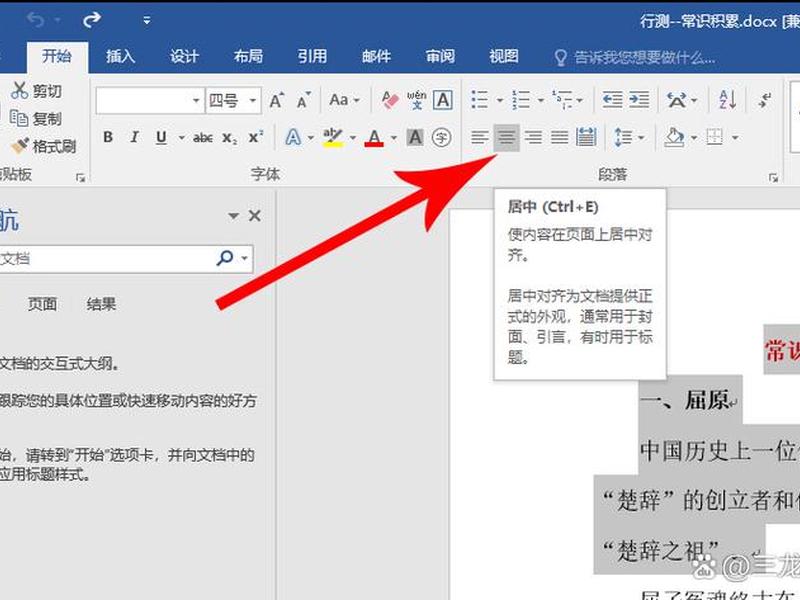Image resolution: width=800 pixels, height=600 pixels.
Task: Click the Center alignment icon
Action: [507, 137]
